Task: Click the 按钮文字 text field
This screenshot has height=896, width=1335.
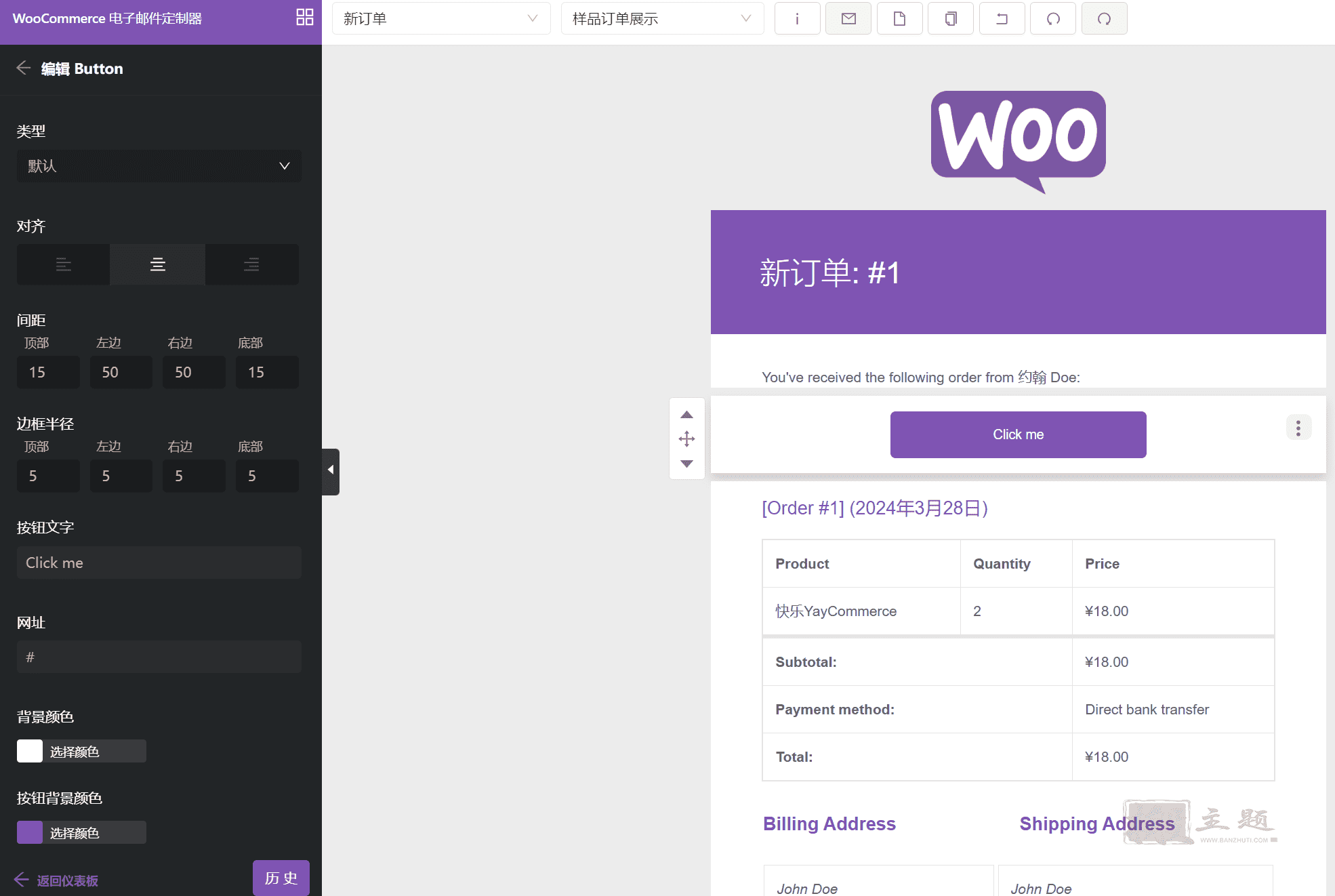Action: pos(159,563)
